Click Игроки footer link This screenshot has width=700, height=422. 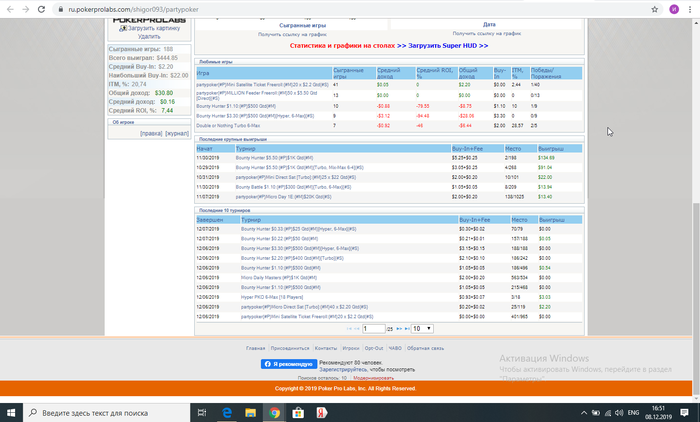(350, 348)
